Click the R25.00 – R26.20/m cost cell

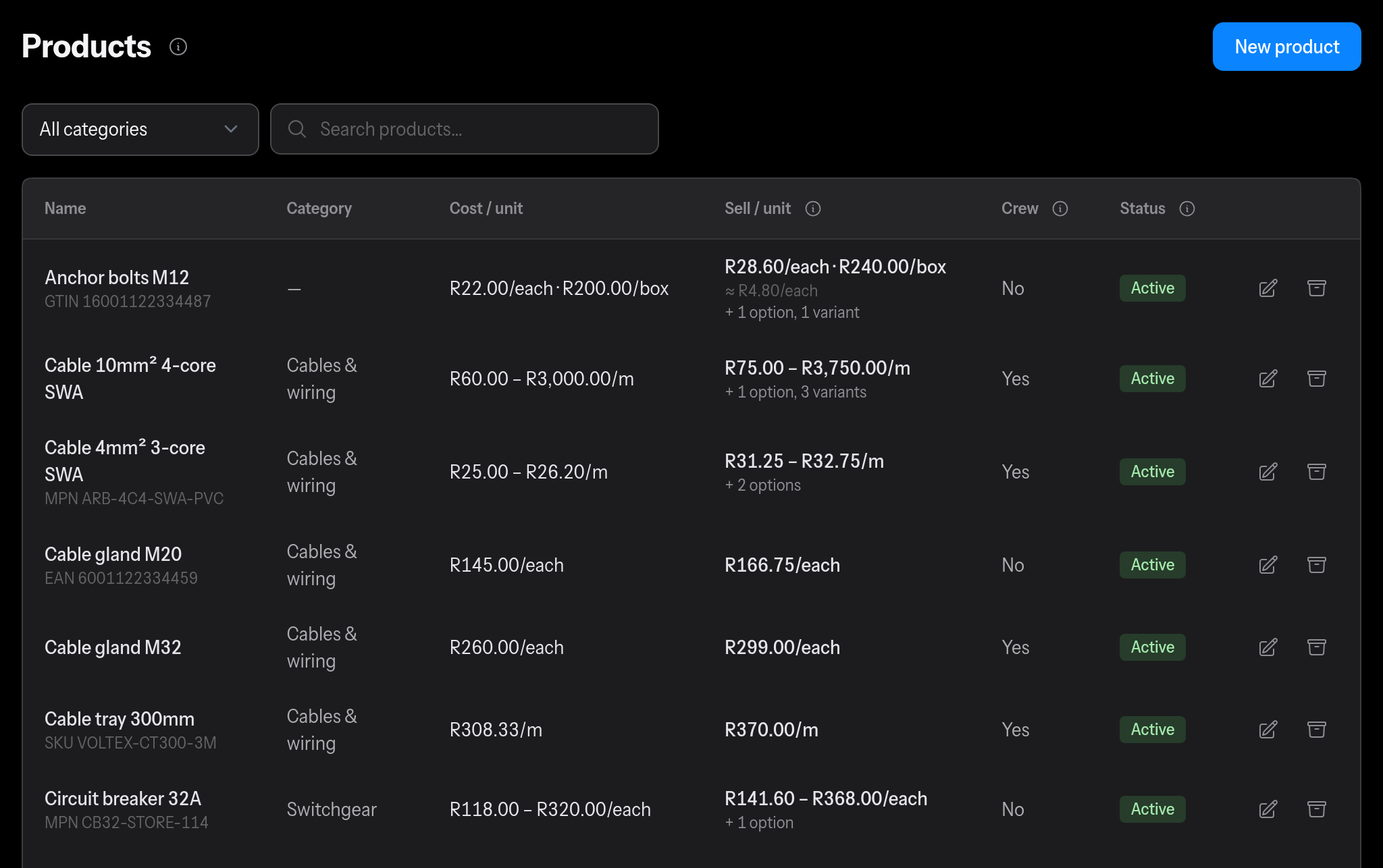tap(529, 472)
